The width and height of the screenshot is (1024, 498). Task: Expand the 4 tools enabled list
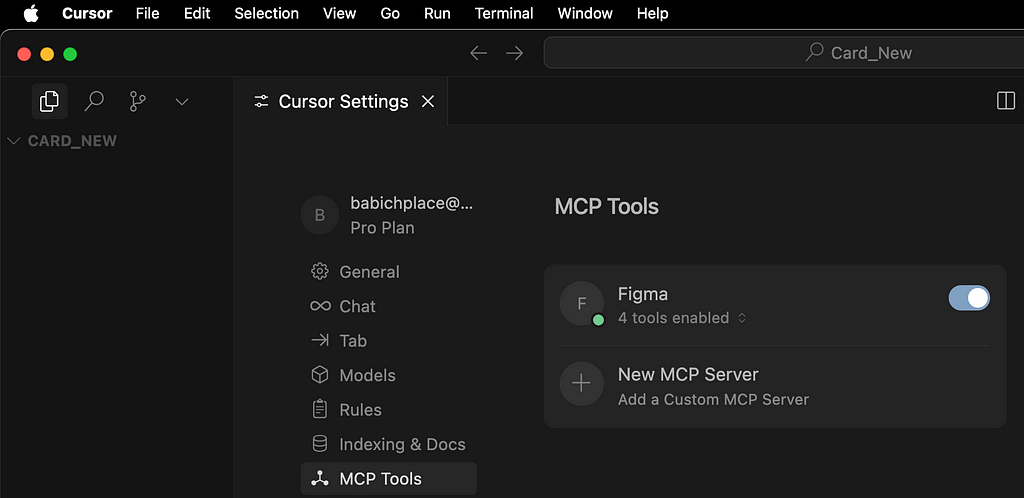click(682, 318)
